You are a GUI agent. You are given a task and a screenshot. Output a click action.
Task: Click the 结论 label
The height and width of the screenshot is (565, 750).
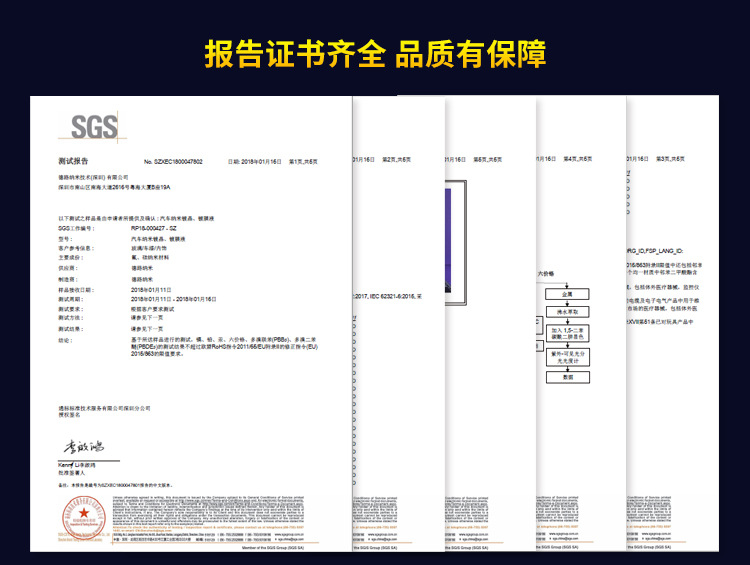[65, 341]
